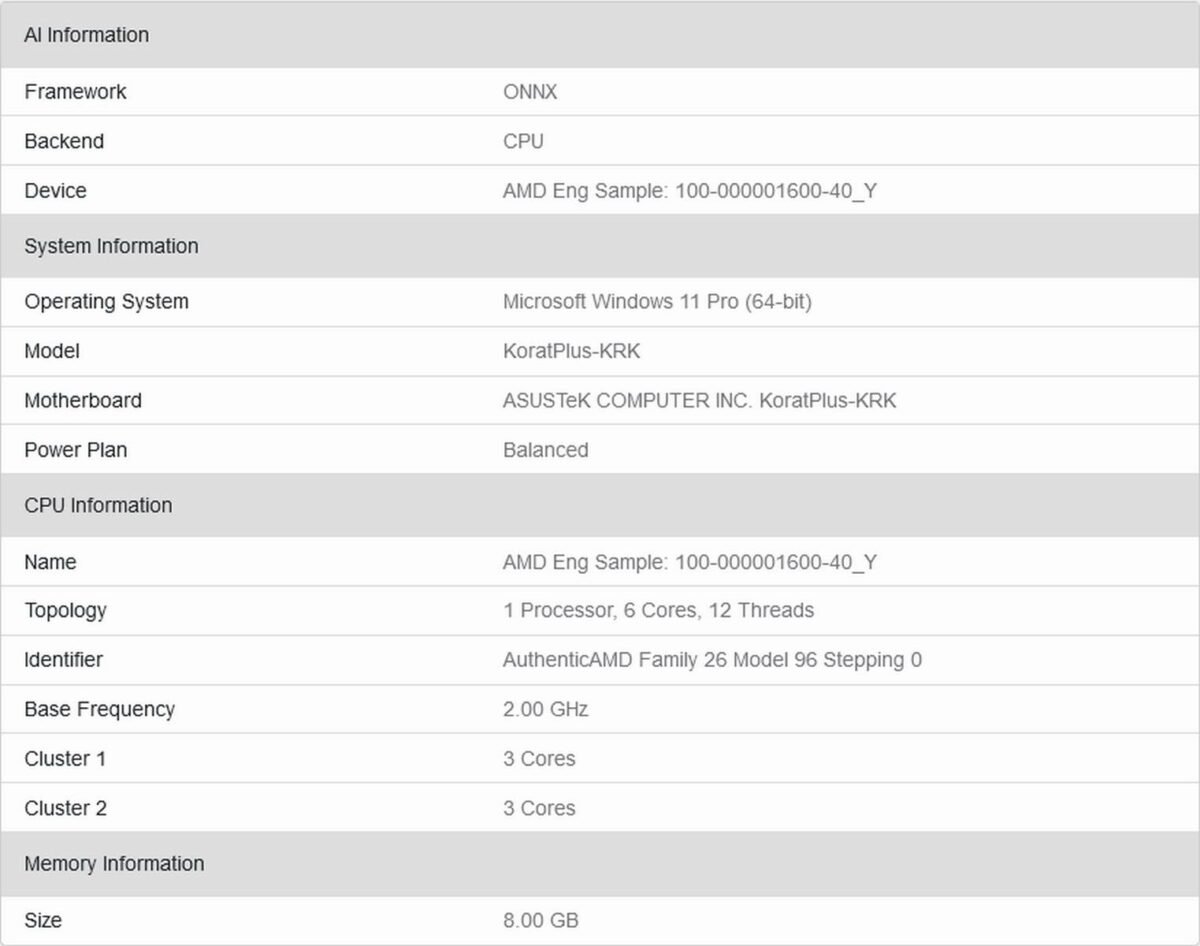Select the 2.00 GHz base frequency
The height and width of the screenshot is (946, 1200).
(x=545, y=709)
